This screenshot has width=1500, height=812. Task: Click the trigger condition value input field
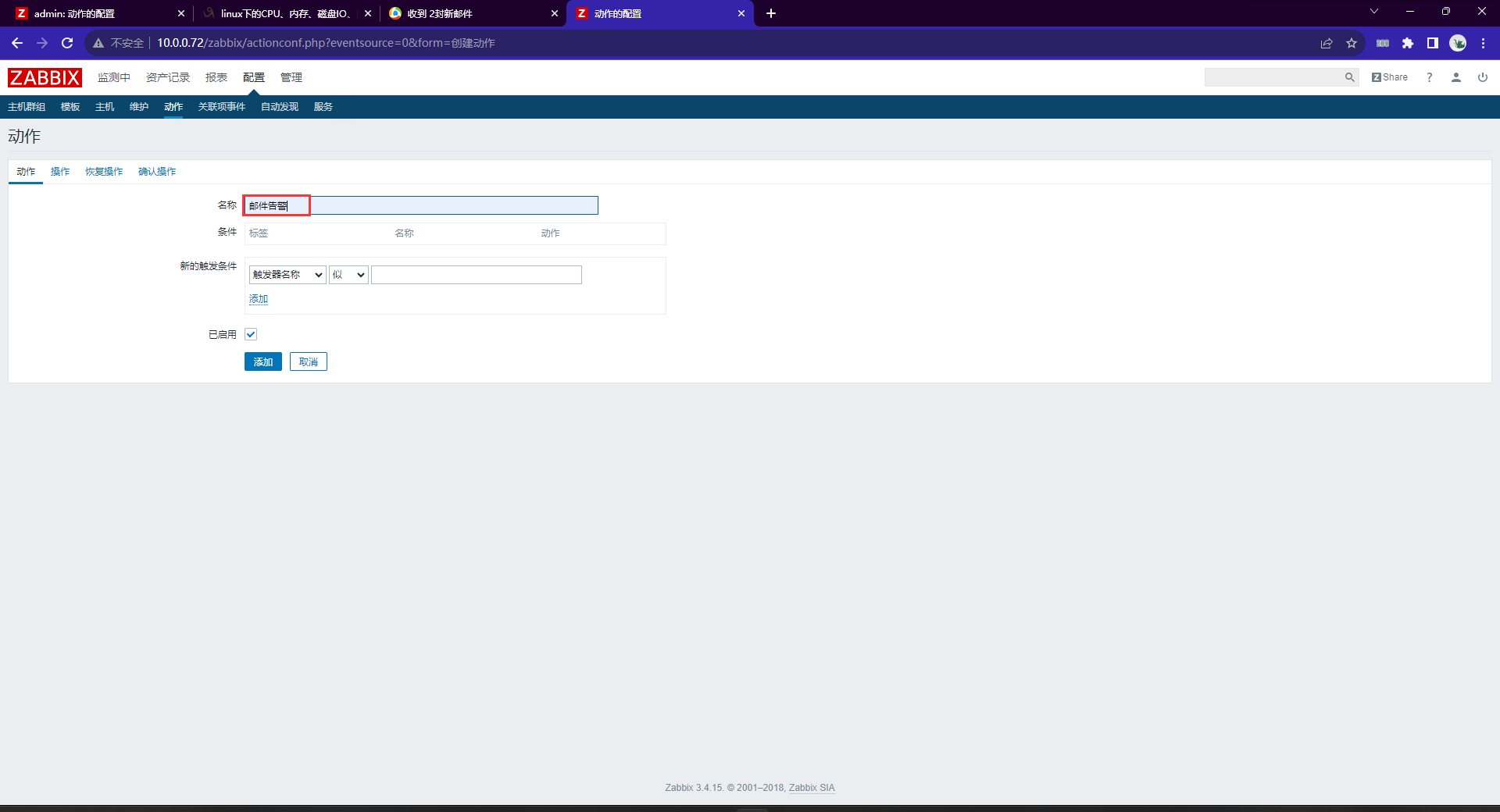point(476,275)
